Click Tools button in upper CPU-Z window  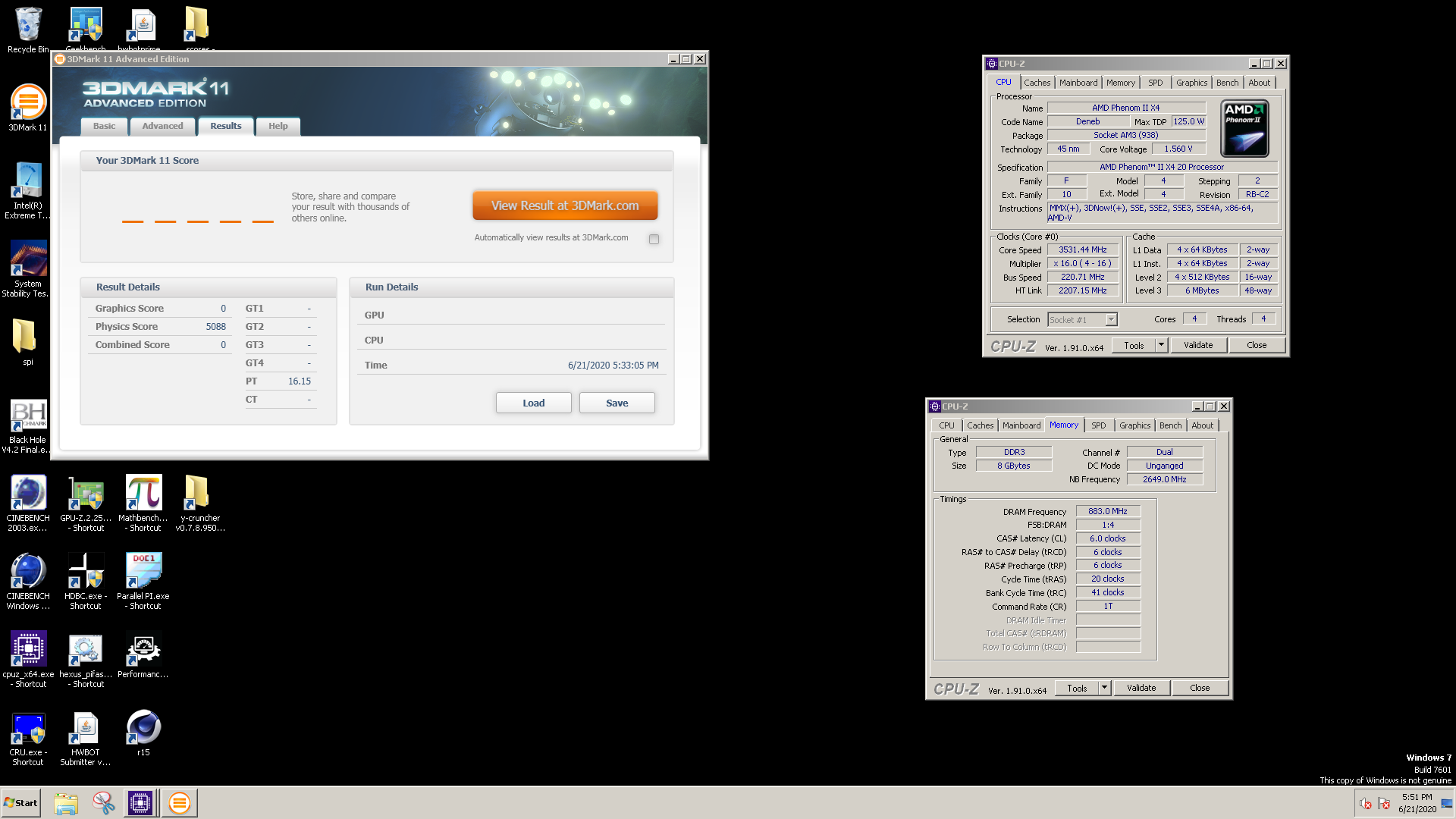[1134, 345]
